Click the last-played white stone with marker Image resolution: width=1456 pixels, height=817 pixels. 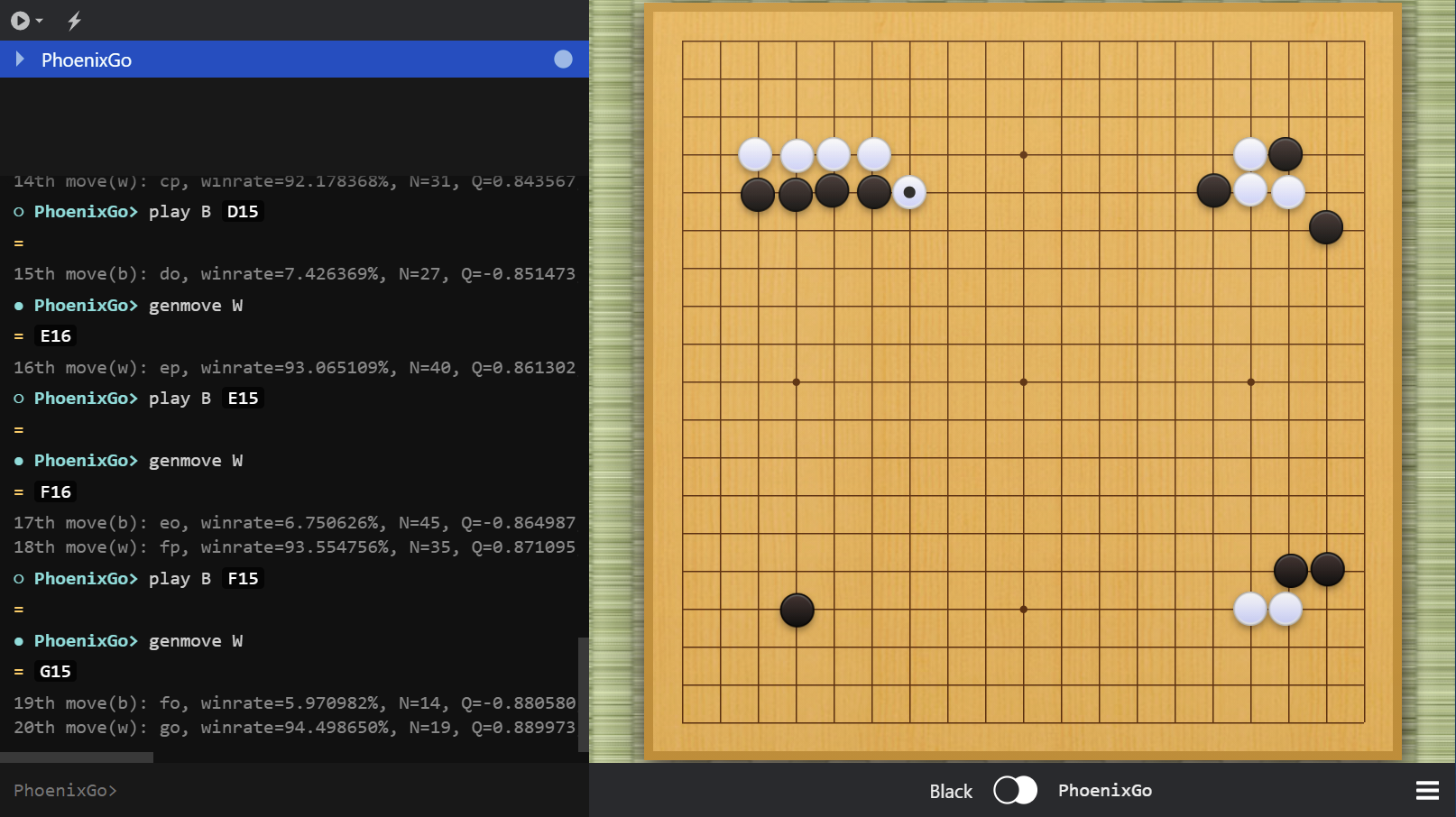coord(909,192)
